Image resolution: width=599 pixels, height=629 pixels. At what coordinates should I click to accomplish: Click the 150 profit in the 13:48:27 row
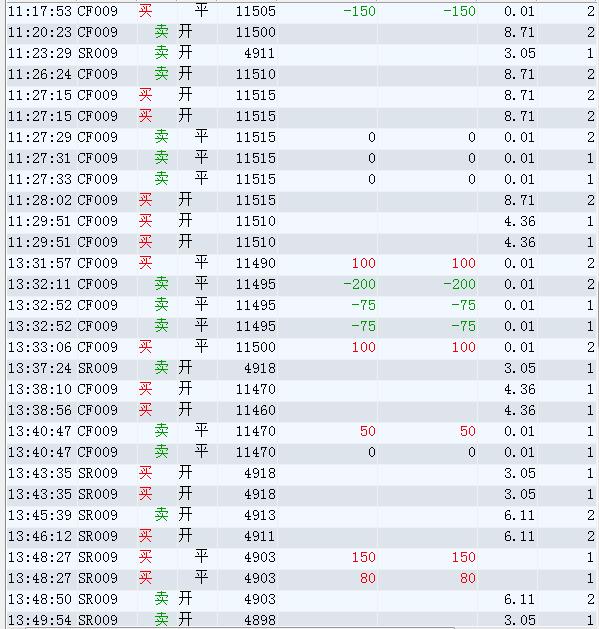pos(363,557)
